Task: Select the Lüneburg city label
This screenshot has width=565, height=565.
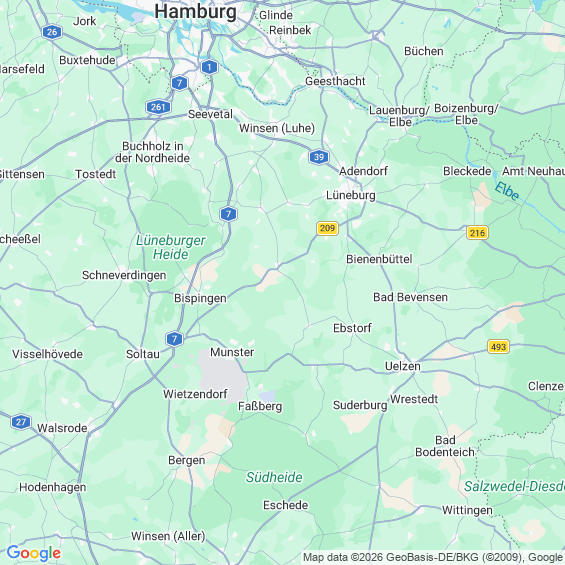Action: pos(351,195)
